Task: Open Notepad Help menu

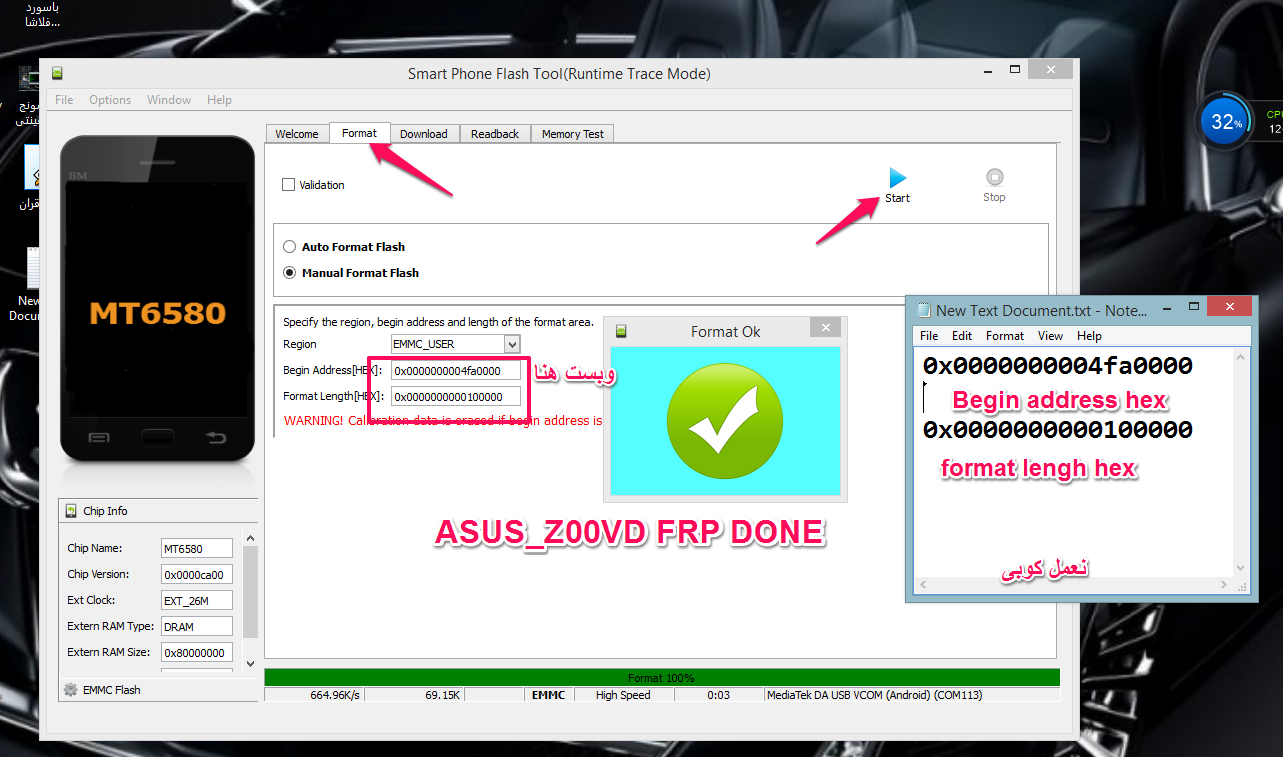Action: (1089, 336)
